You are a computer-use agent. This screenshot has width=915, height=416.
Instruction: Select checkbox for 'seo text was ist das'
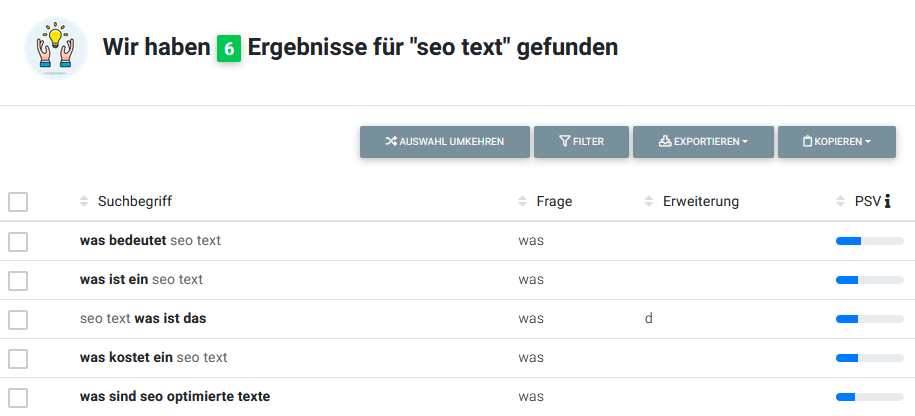point(18,319)
